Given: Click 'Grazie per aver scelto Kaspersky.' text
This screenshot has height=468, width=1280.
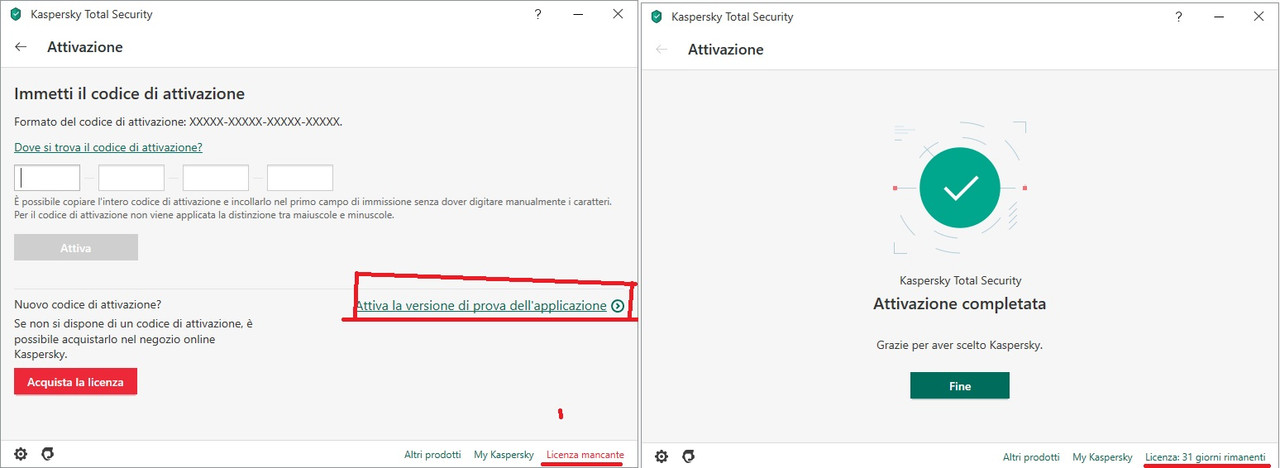Looking at the screenshot, I should coord(960,345).
